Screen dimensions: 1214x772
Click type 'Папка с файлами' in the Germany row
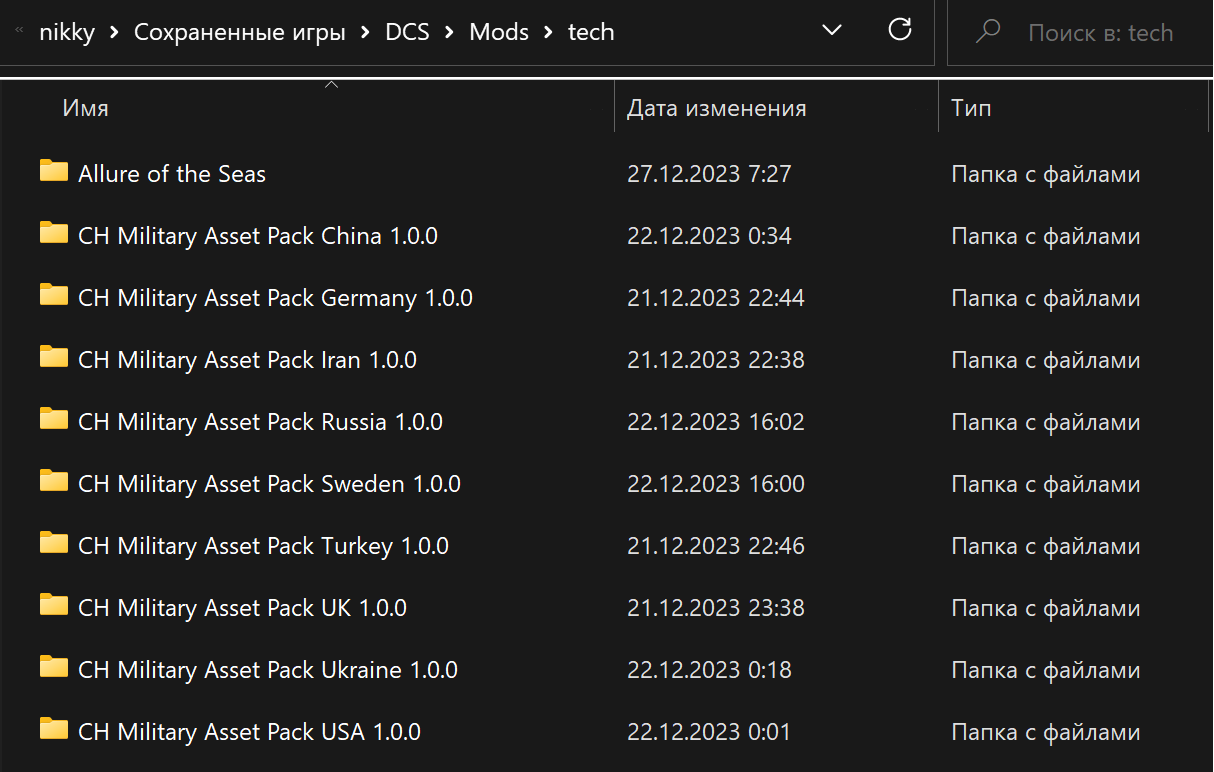(x=1046, y=298)
